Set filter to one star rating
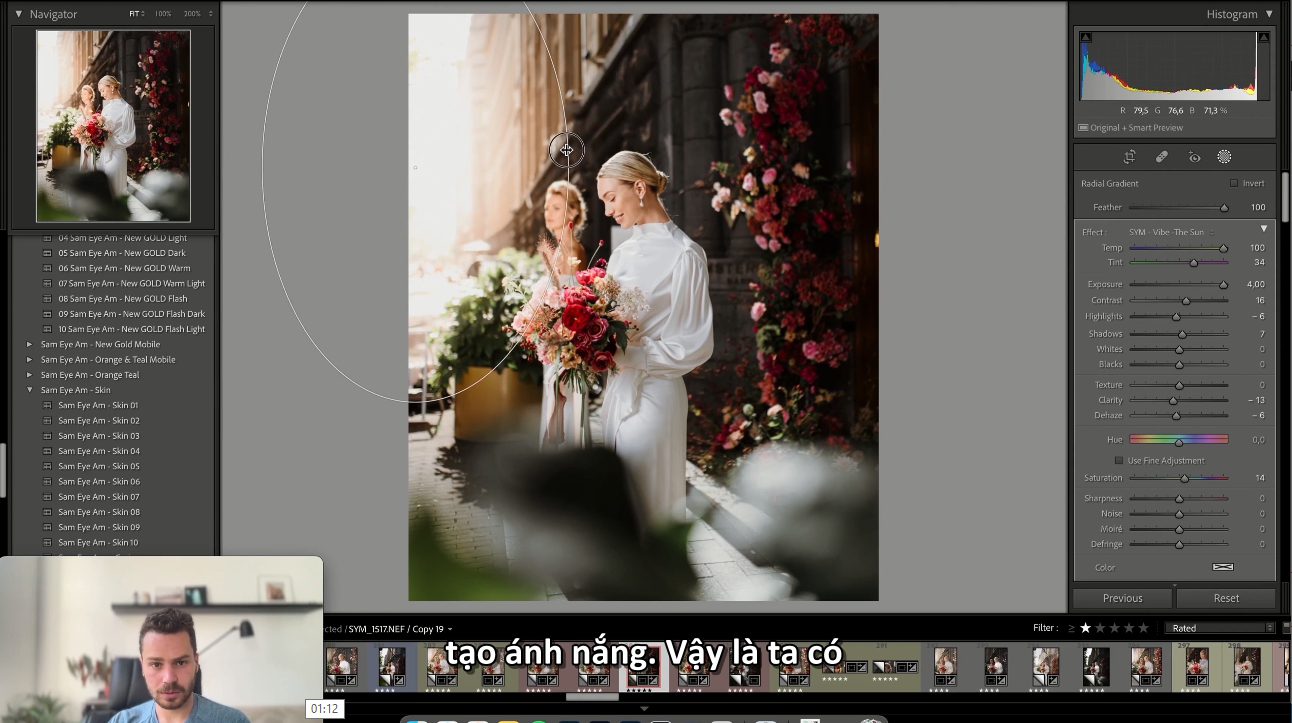Image resolution: width=1292 pixels, height=723 pixels. coord(1085,628)
